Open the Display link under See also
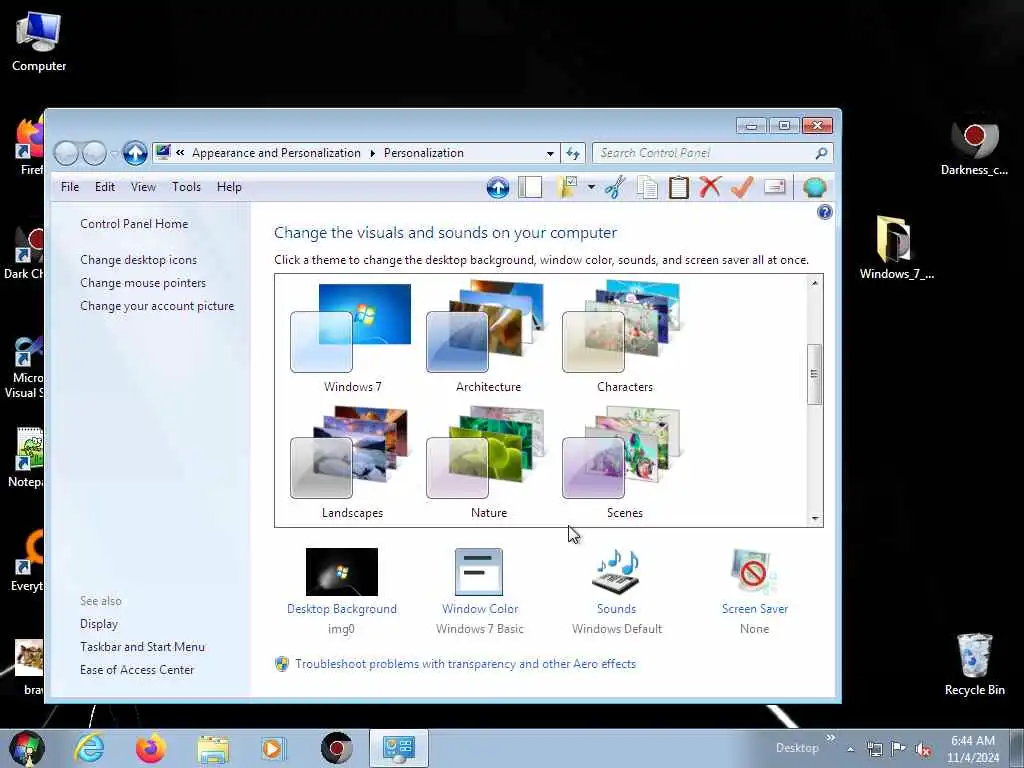 [99, 624]
